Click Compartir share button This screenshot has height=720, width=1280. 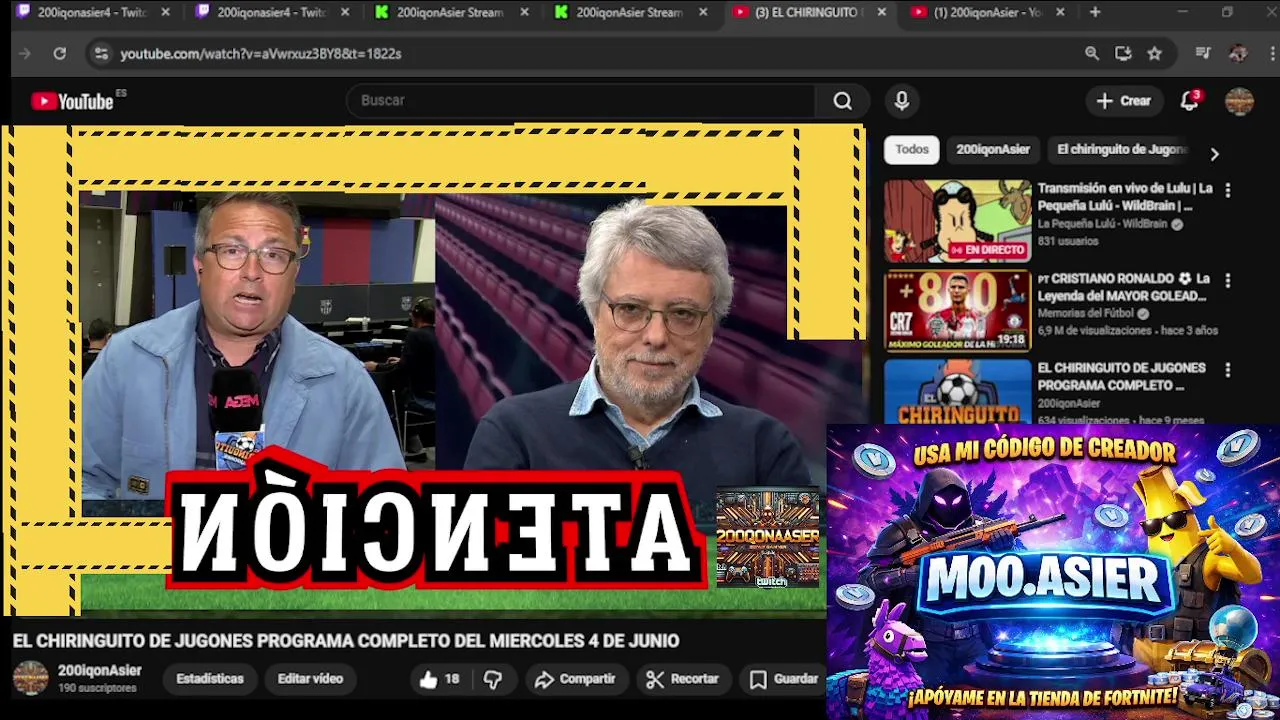(x=575, y=679)
